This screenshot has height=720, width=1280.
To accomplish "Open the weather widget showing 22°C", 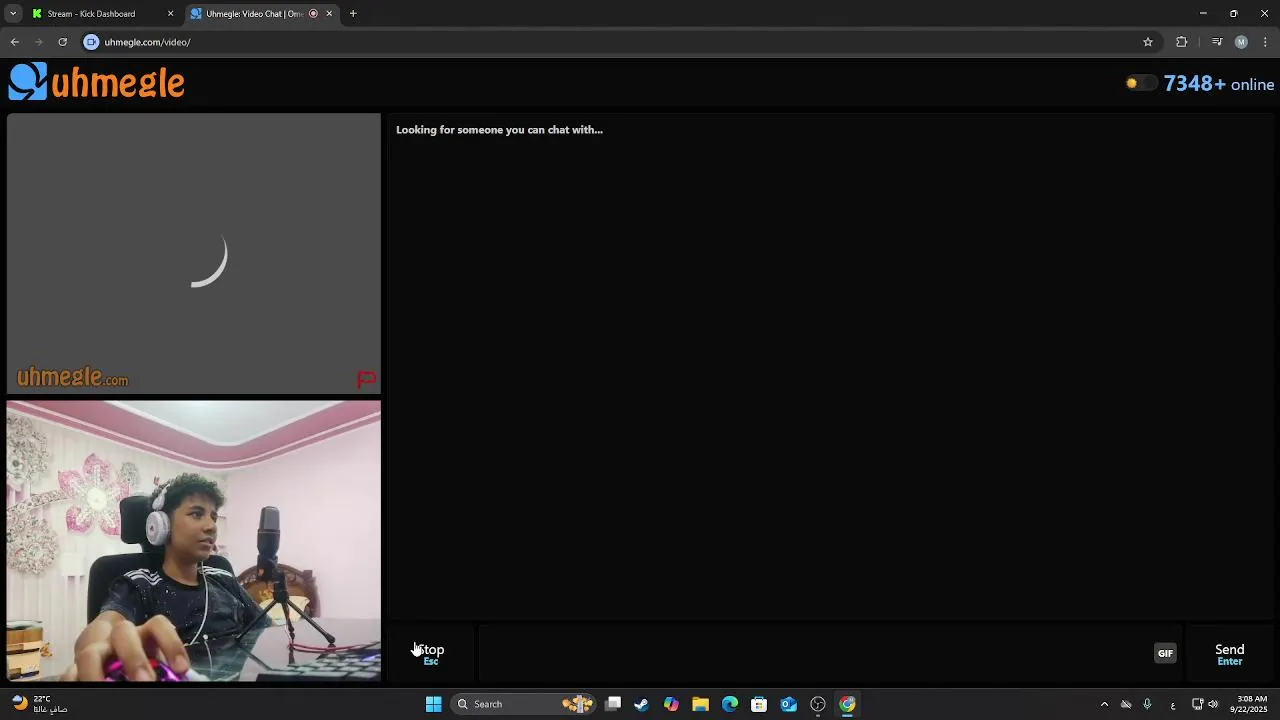I will (x=40, y=704).
